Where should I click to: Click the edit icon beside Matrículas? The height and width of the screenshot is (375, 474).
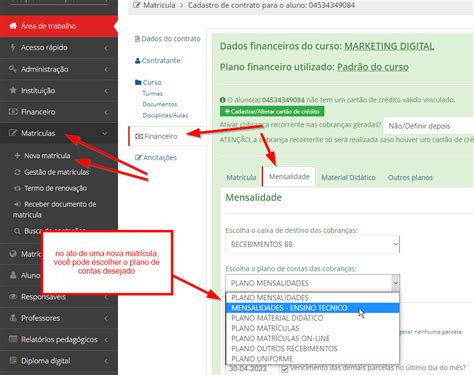13,133
